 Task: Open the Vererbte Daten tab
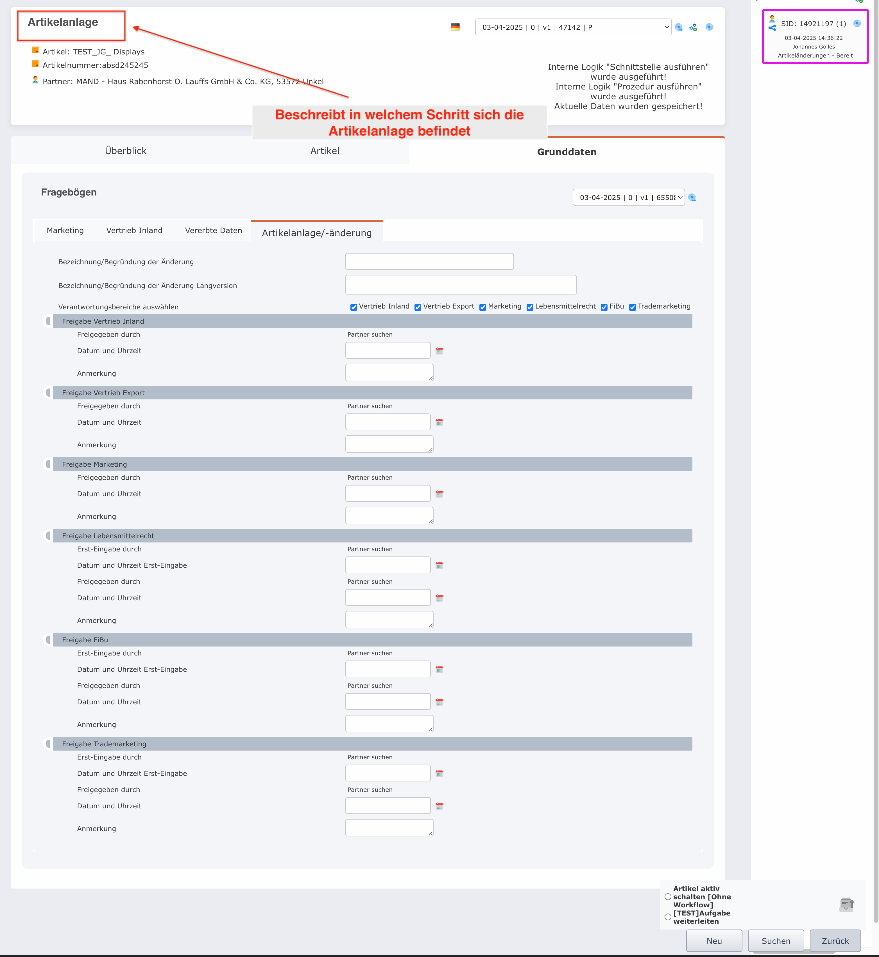(x=213, y=231)
